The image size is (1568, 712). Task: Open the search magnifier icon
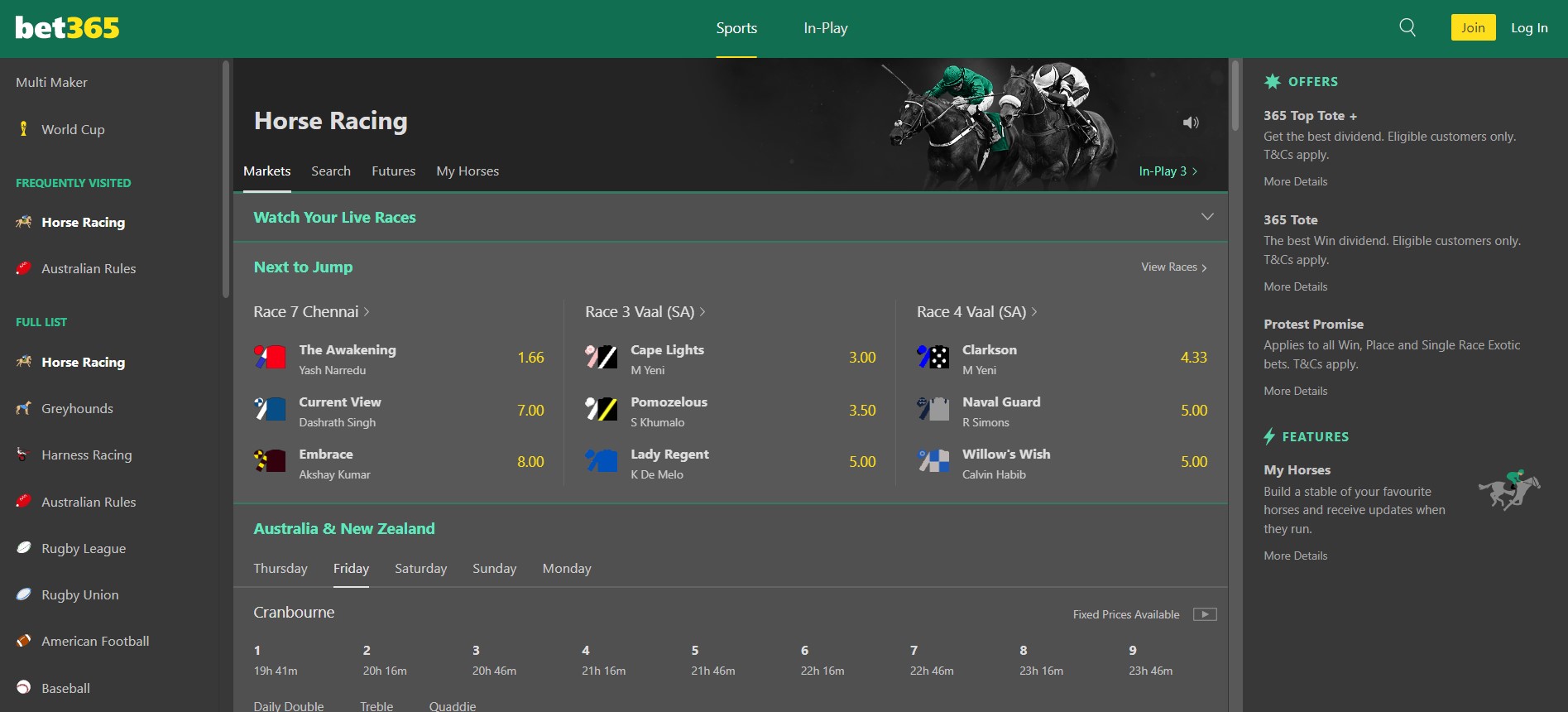point(1407,27)
